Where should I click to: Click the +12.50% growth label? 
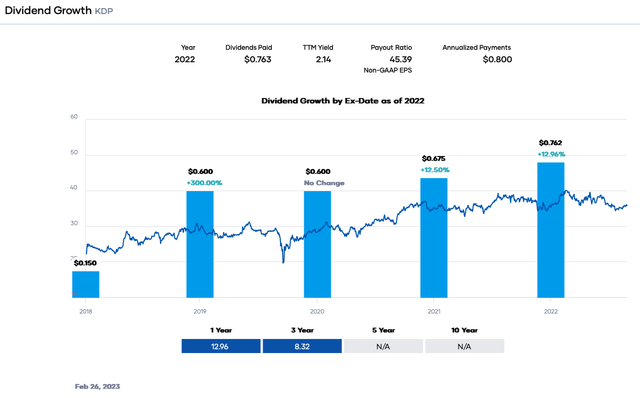[x=435, y=170]
